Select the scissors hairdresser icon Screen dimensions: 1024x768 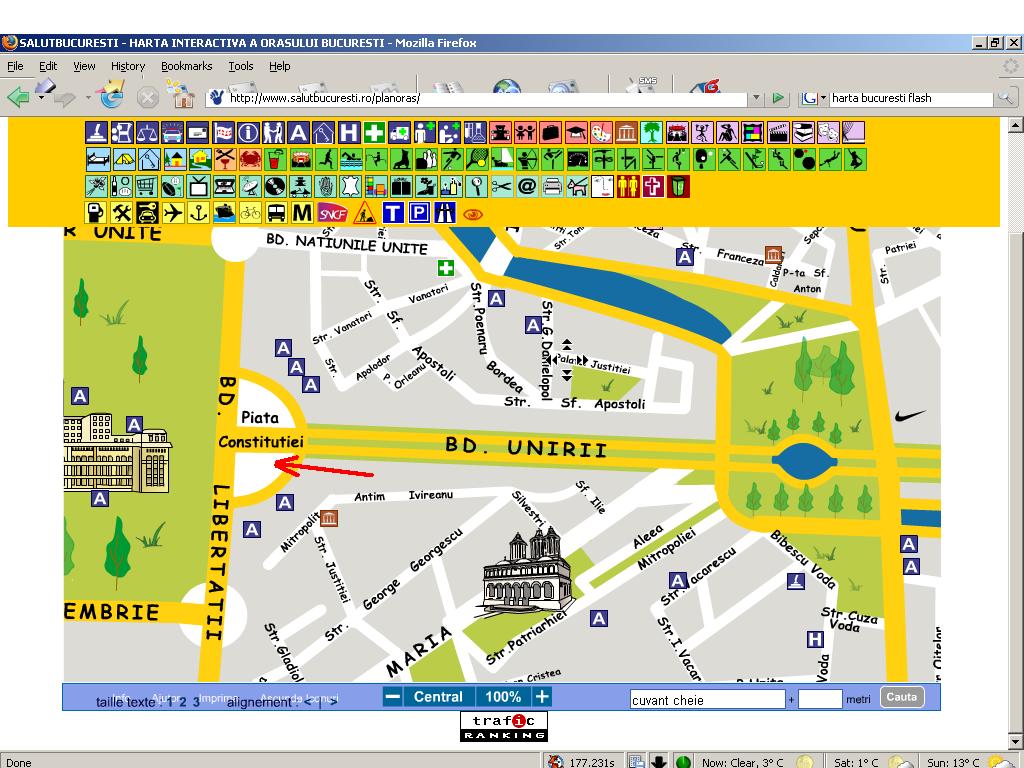(x=502, y=187)
